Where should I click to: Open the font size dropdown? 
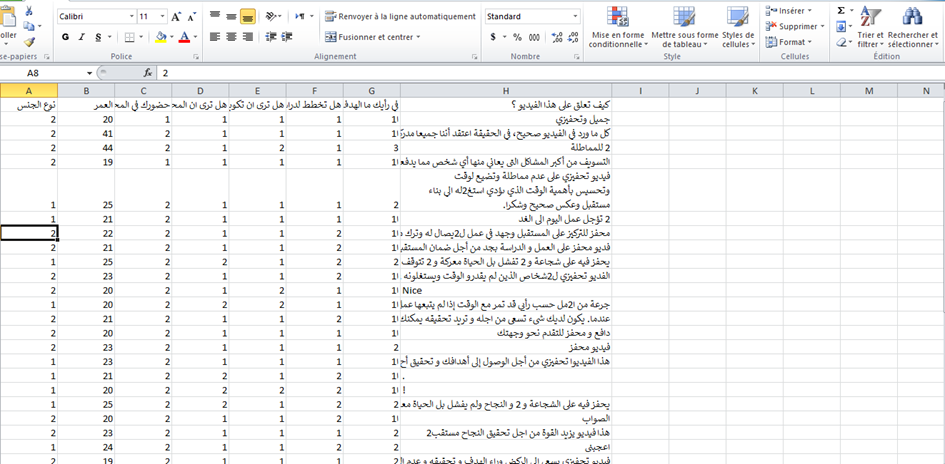click(160, 17)
